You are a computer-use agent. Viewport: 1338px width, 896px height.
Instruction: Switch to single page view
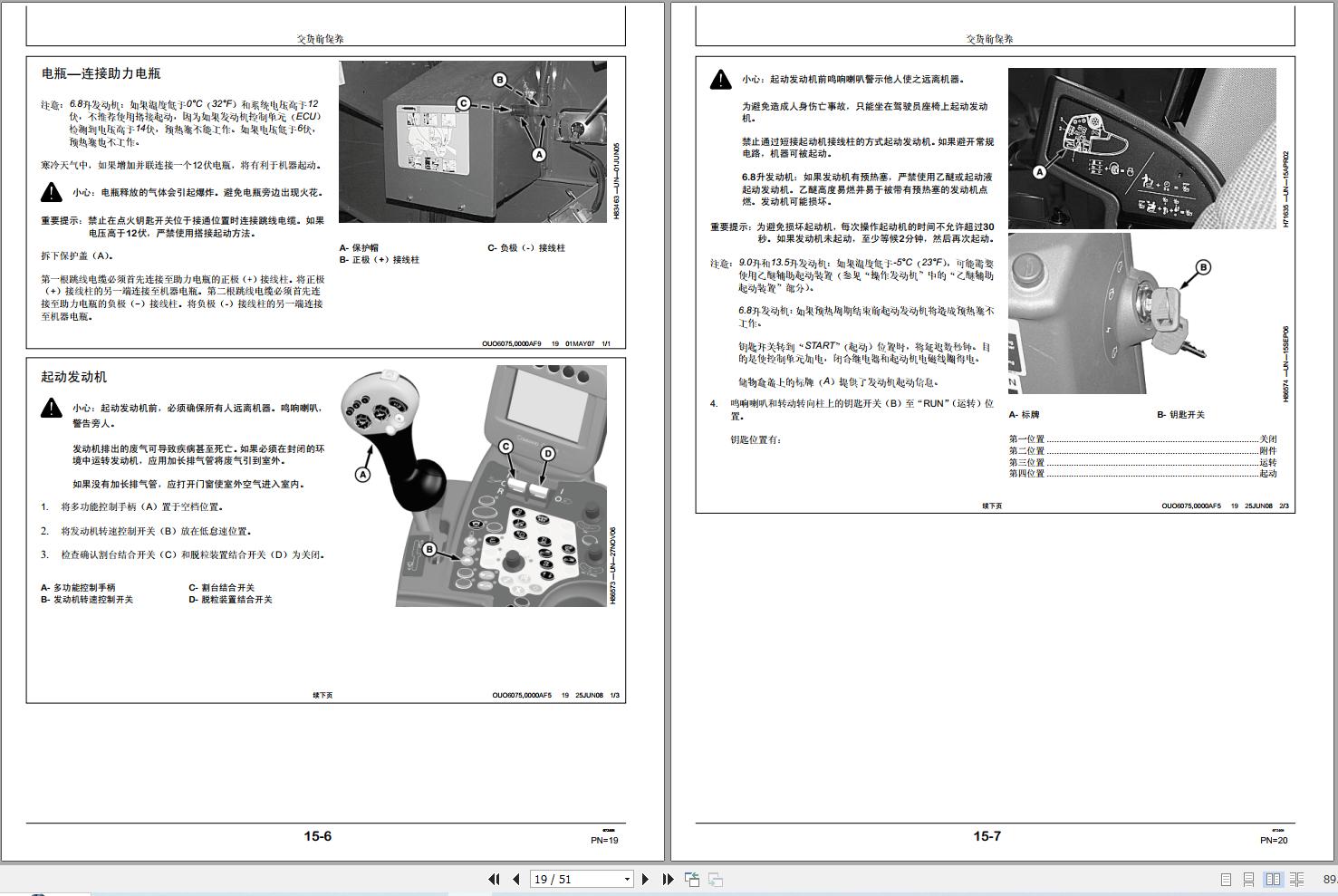pos(1226,879)
